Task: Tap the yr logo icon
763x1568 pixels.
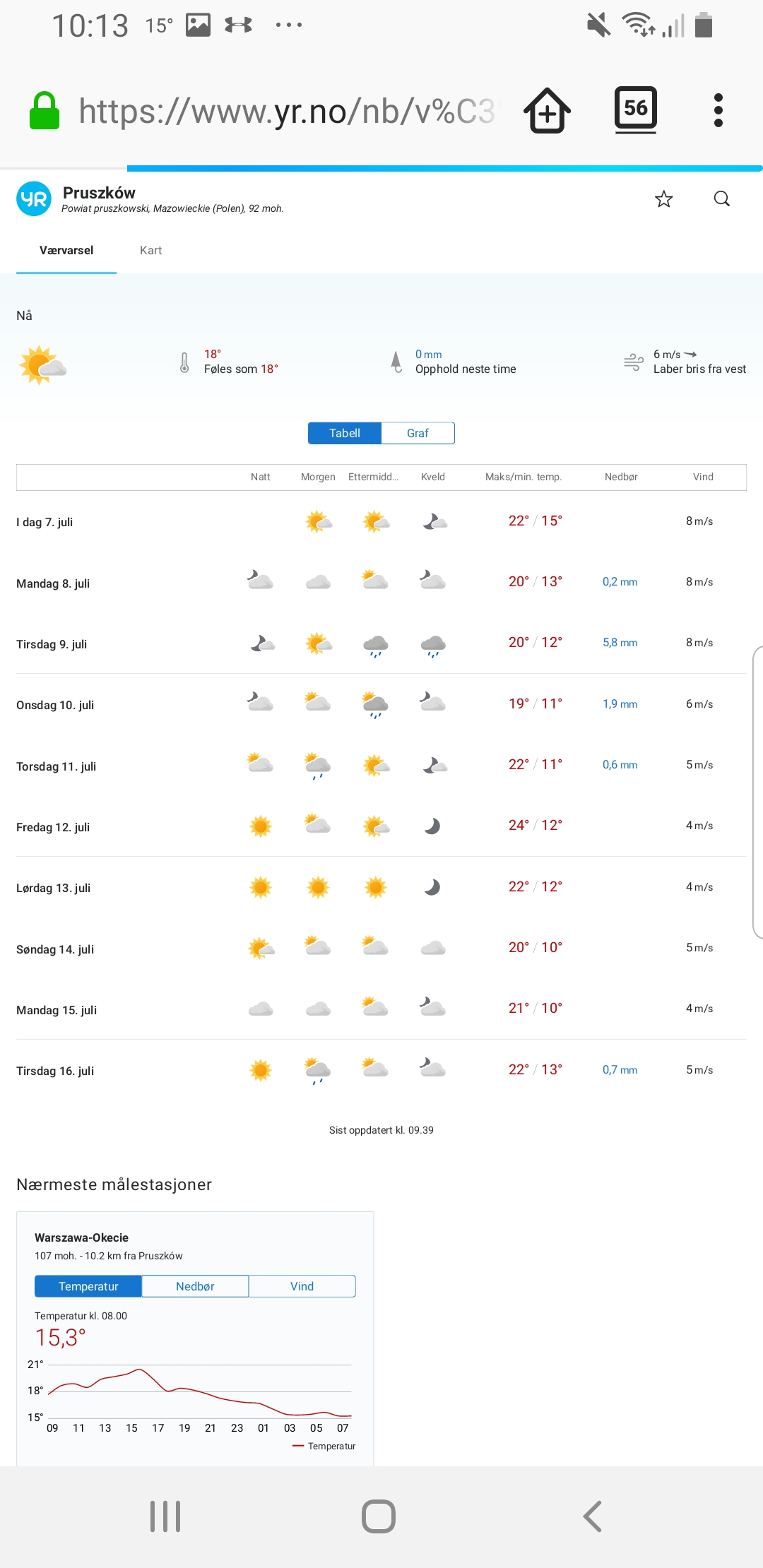Action: coord(34,199)
